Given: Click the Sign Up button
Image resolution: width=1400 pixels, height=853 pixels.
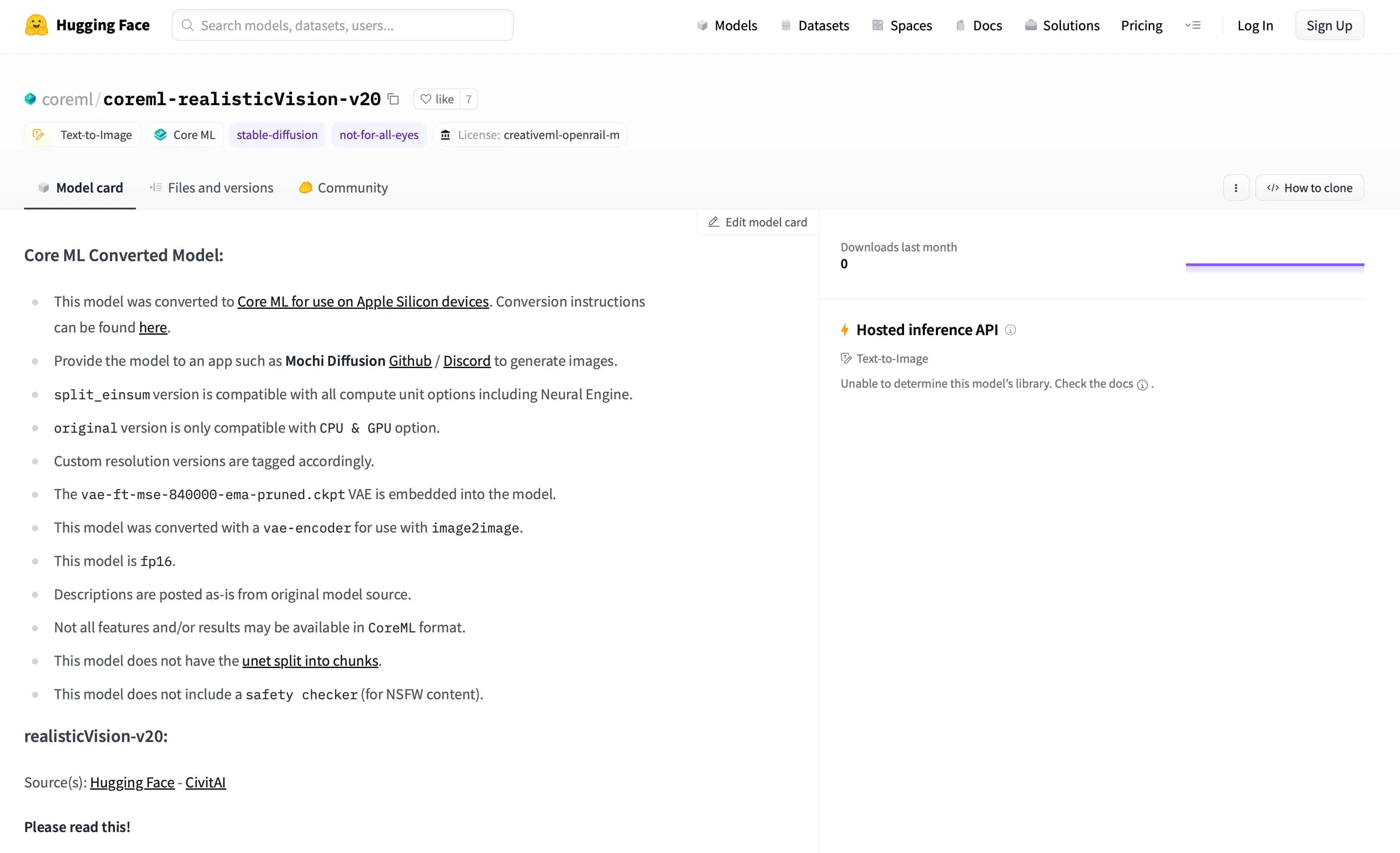Looking at the screenshot, I should 1329,25.
